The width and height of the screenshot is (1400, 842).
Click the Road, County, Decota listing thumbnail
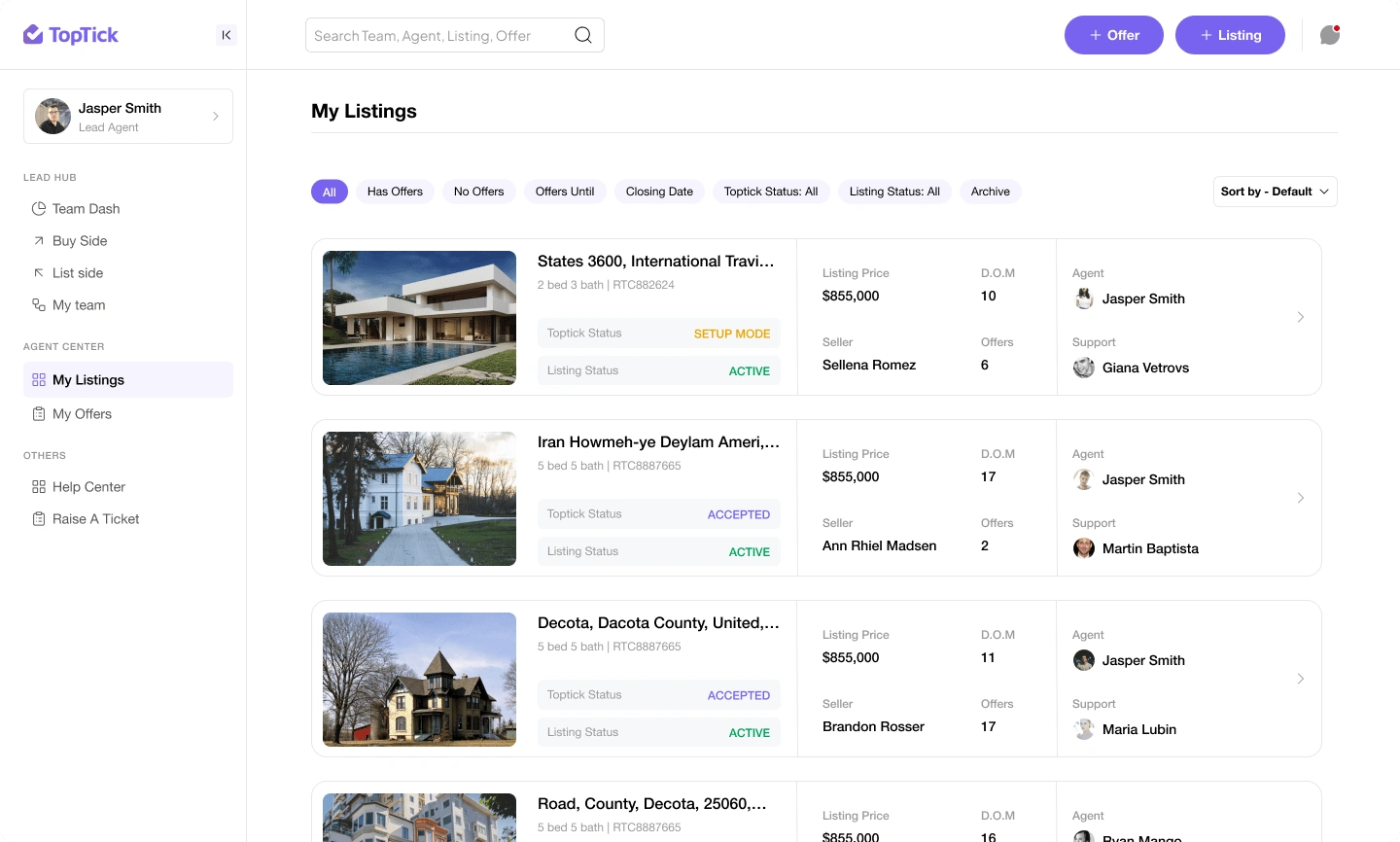pos(419,818)
